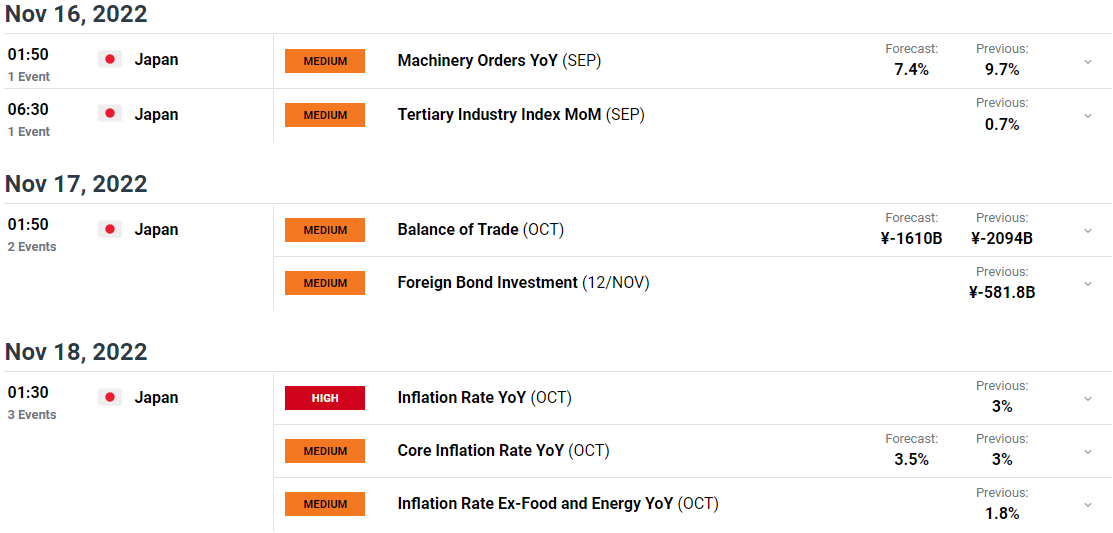Click the red HIGH importance badge
This screenshot has width=1113, height=533.
(x=324, y=398)
